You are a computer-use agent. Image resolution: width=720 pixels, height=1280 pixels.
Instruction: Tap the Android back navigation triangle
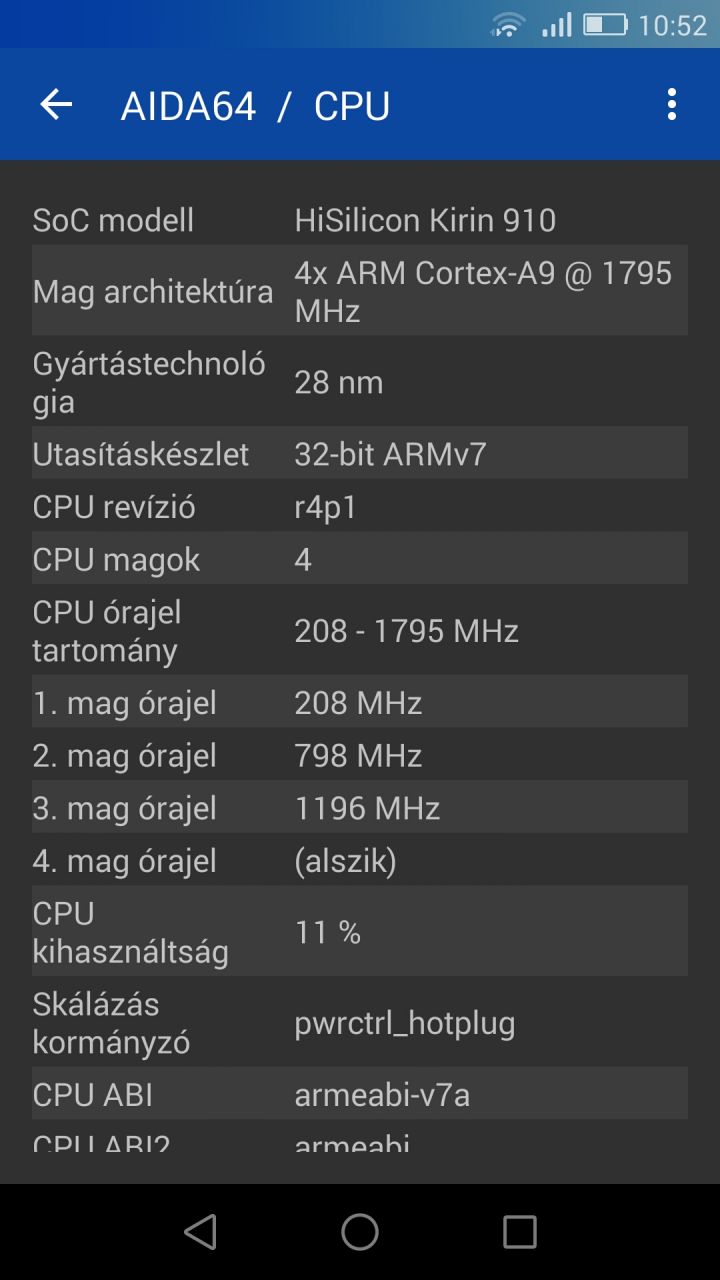[200, 1232]
